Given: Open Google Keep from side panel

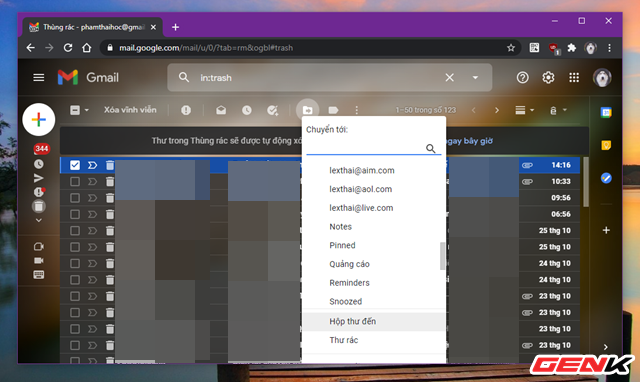Looking at the screenshot, I should (606, 145).
